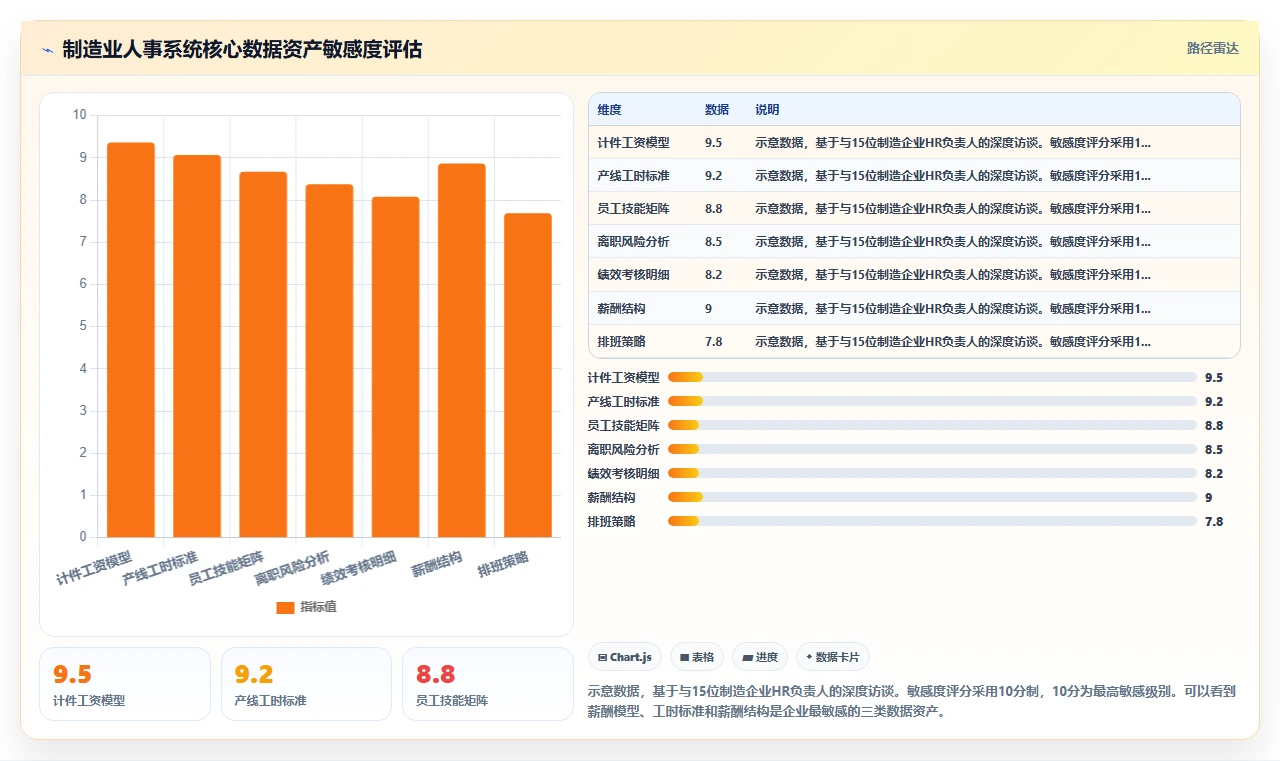The height and width of the screenshot is (761, 1280).
Task: Click the 指标值 legend label under the chart
Action: tap(318, 607)
